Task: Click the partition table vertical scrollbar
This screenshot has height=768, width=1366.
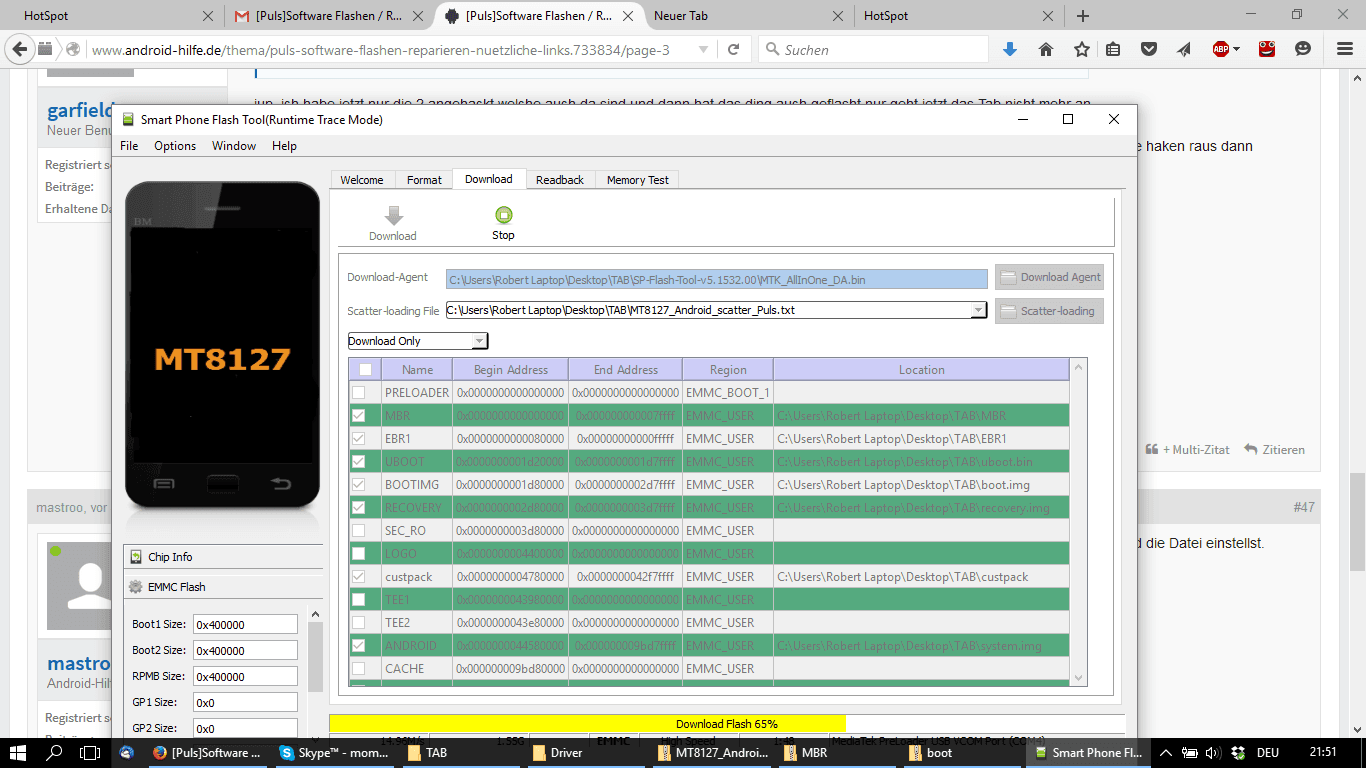Action: (1078, 522)
